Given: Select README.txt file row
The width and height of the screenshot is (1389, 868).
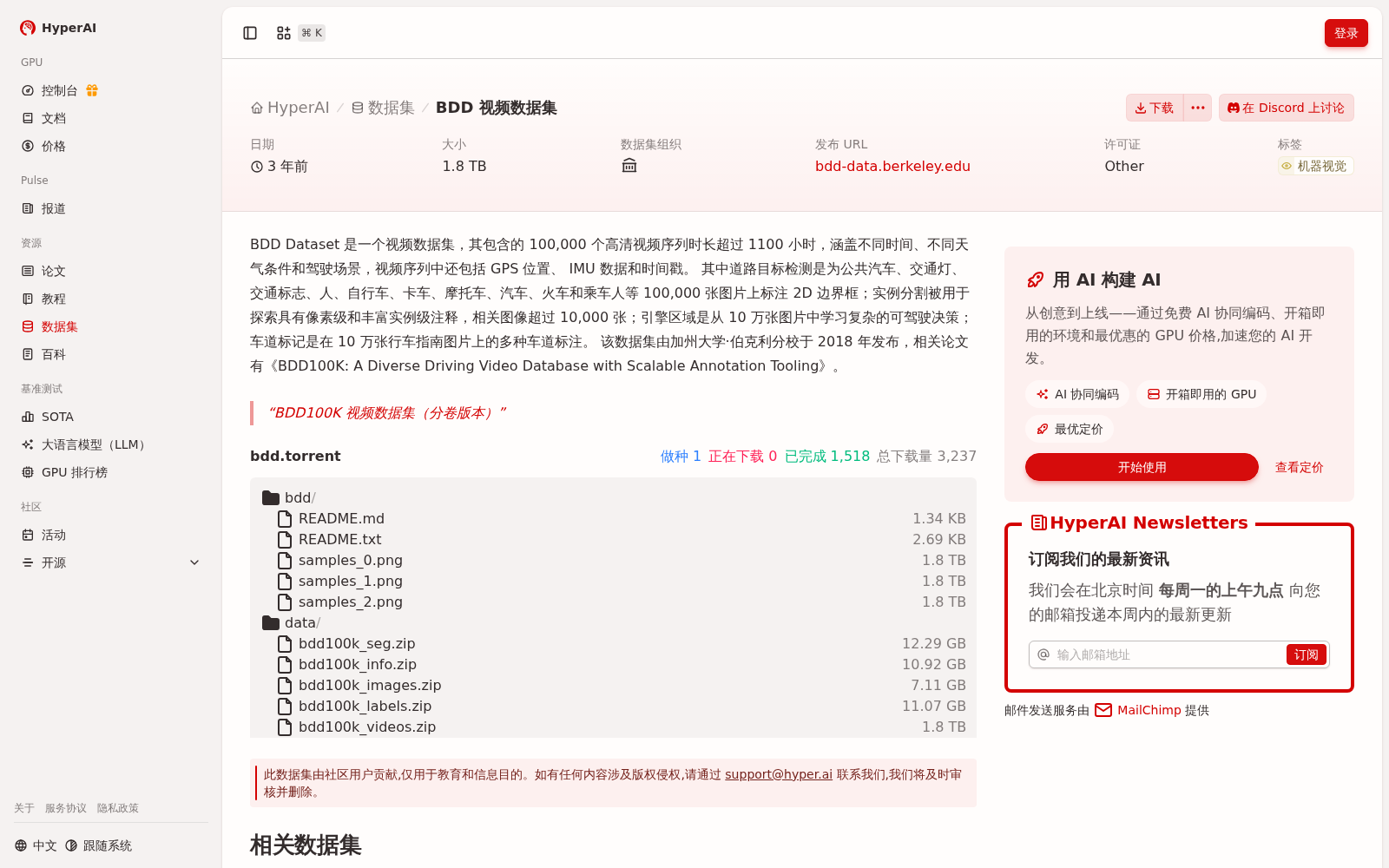Looking at the screenshot, I should click(x=613, y=539).
